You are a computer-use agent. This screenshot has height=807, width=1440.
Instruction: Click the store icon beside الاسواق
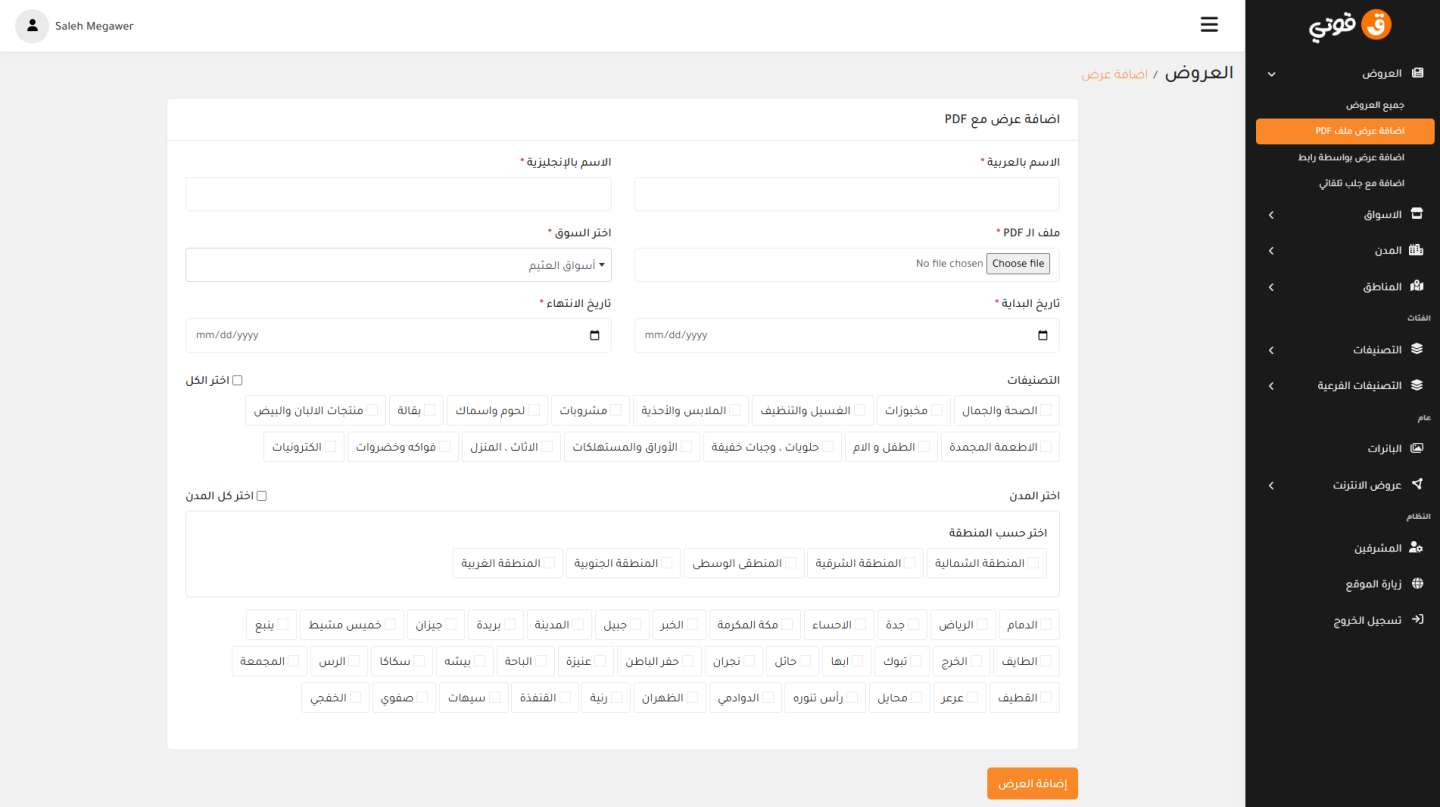click(1416, 214)
